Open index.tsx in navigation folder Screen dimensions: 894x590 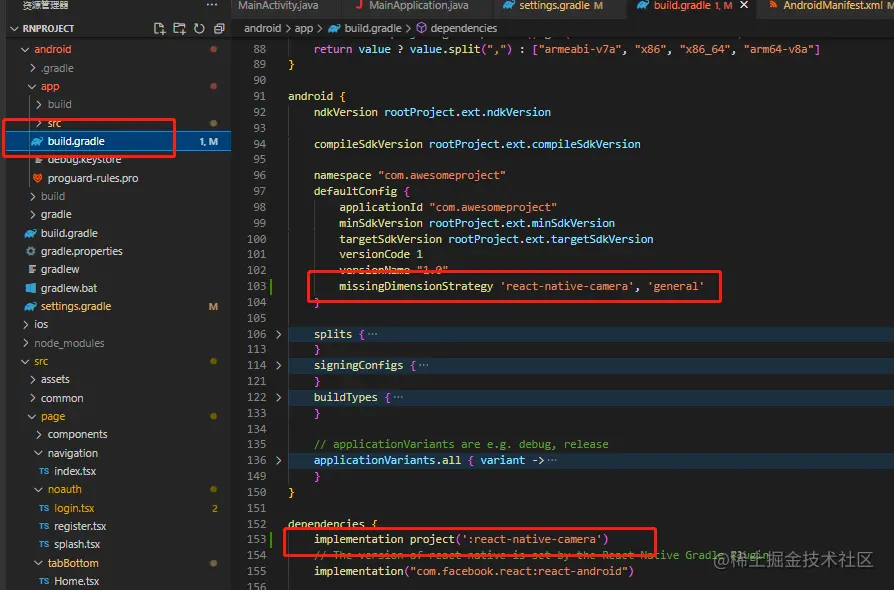pyautogui.click(x=75, y=471)
